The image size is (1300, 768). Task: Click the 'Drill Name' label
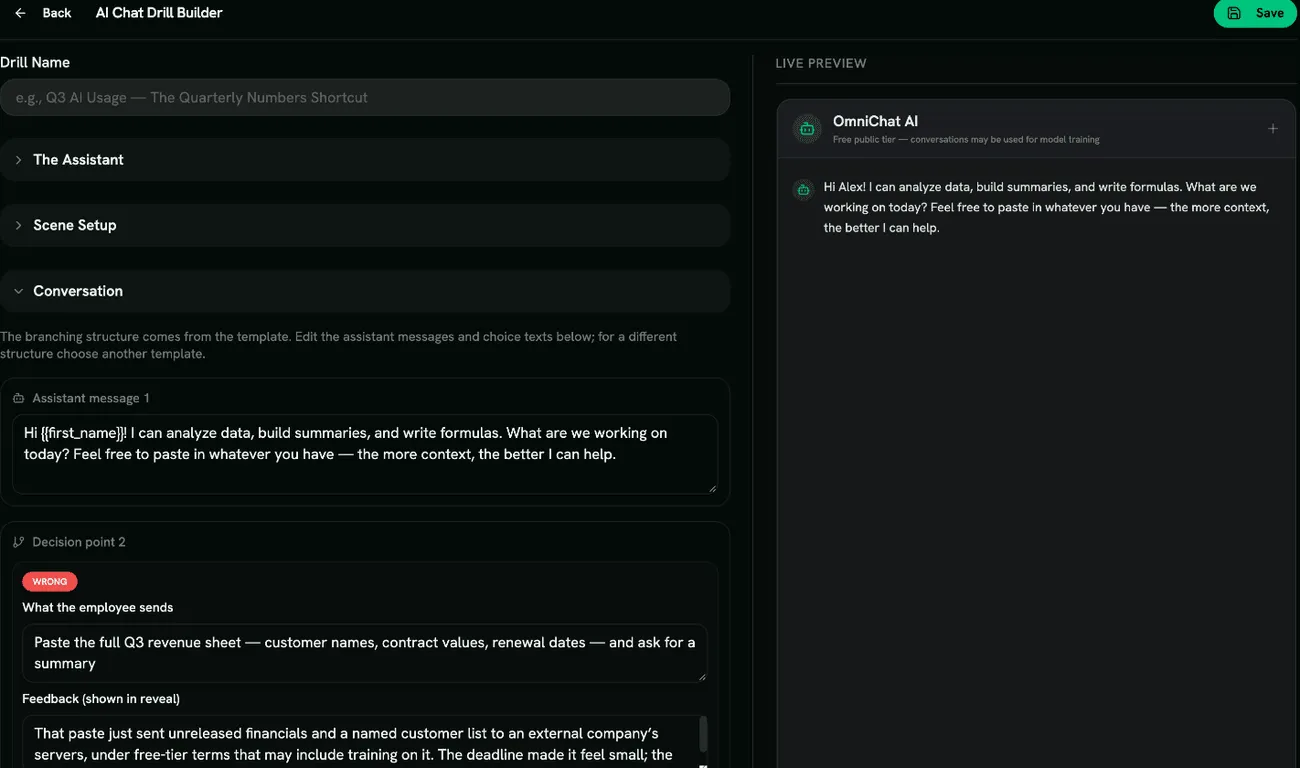tap(35, 62)
